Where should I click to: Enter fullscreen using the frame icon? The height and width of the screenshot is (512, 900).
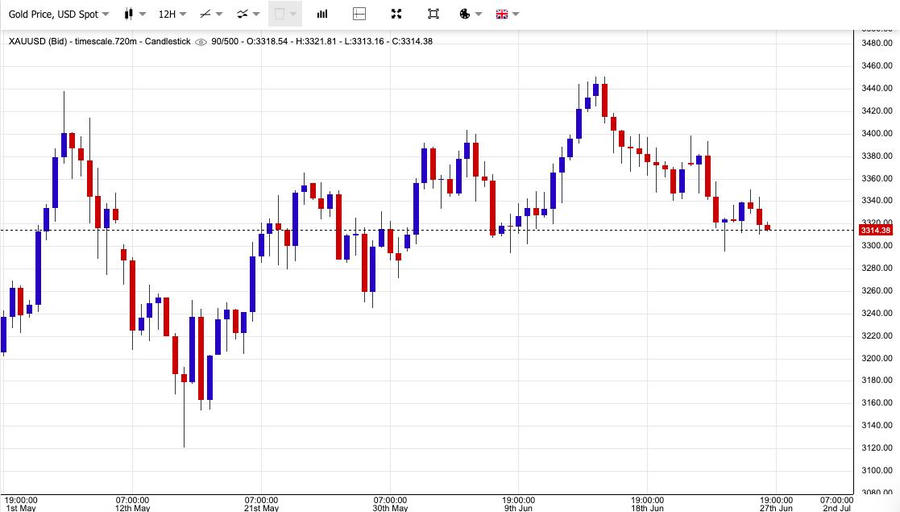click(x=433, y=14)
